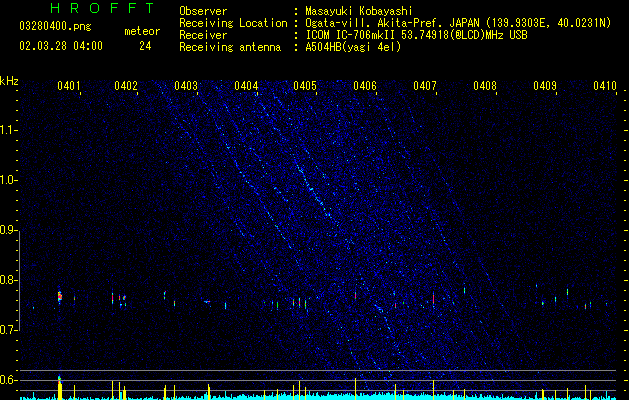Click the 0410 time marker
Viewport: 629px width, 400px height.
[x=605, y=86]
